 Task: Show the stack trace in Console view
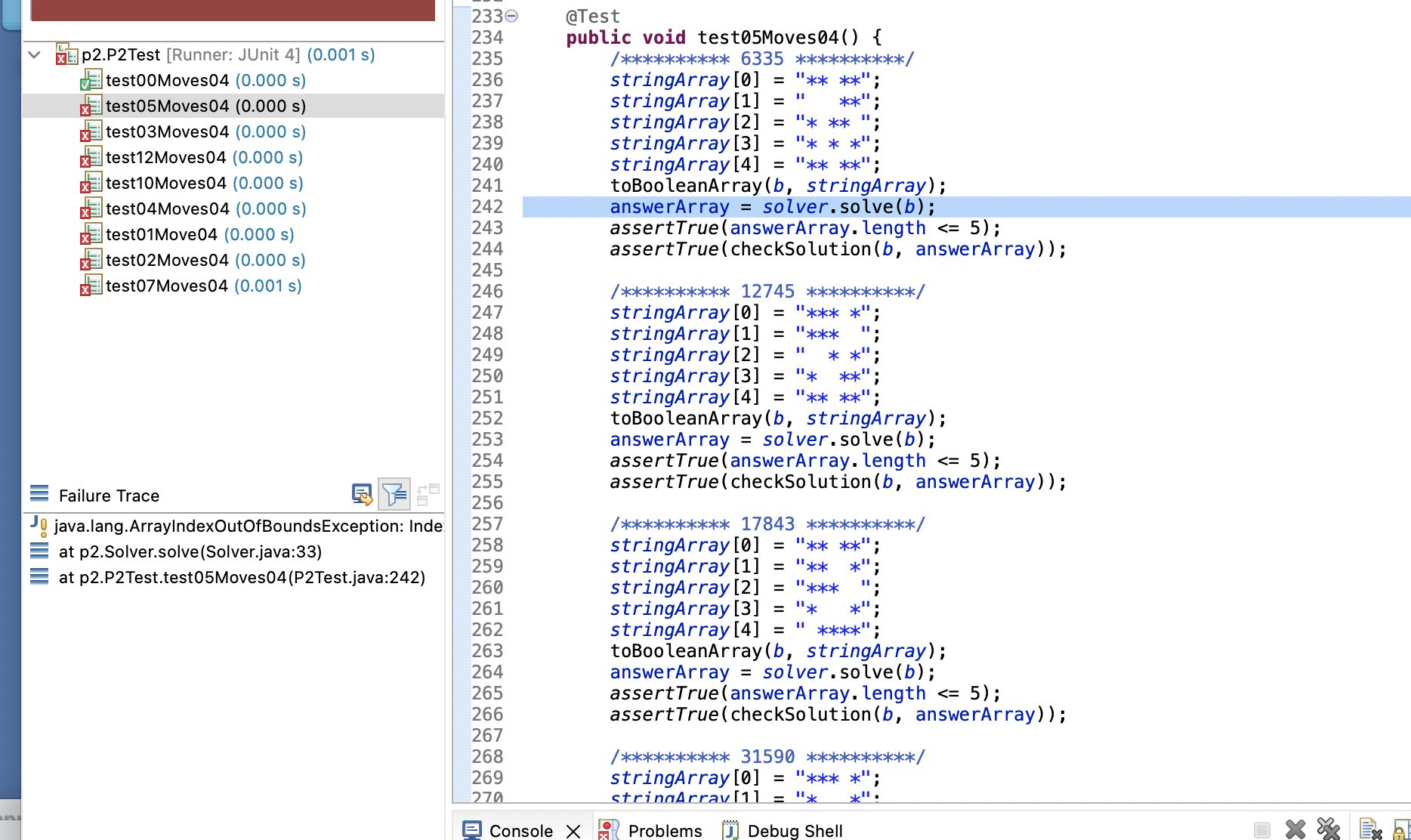click(362, 495)
